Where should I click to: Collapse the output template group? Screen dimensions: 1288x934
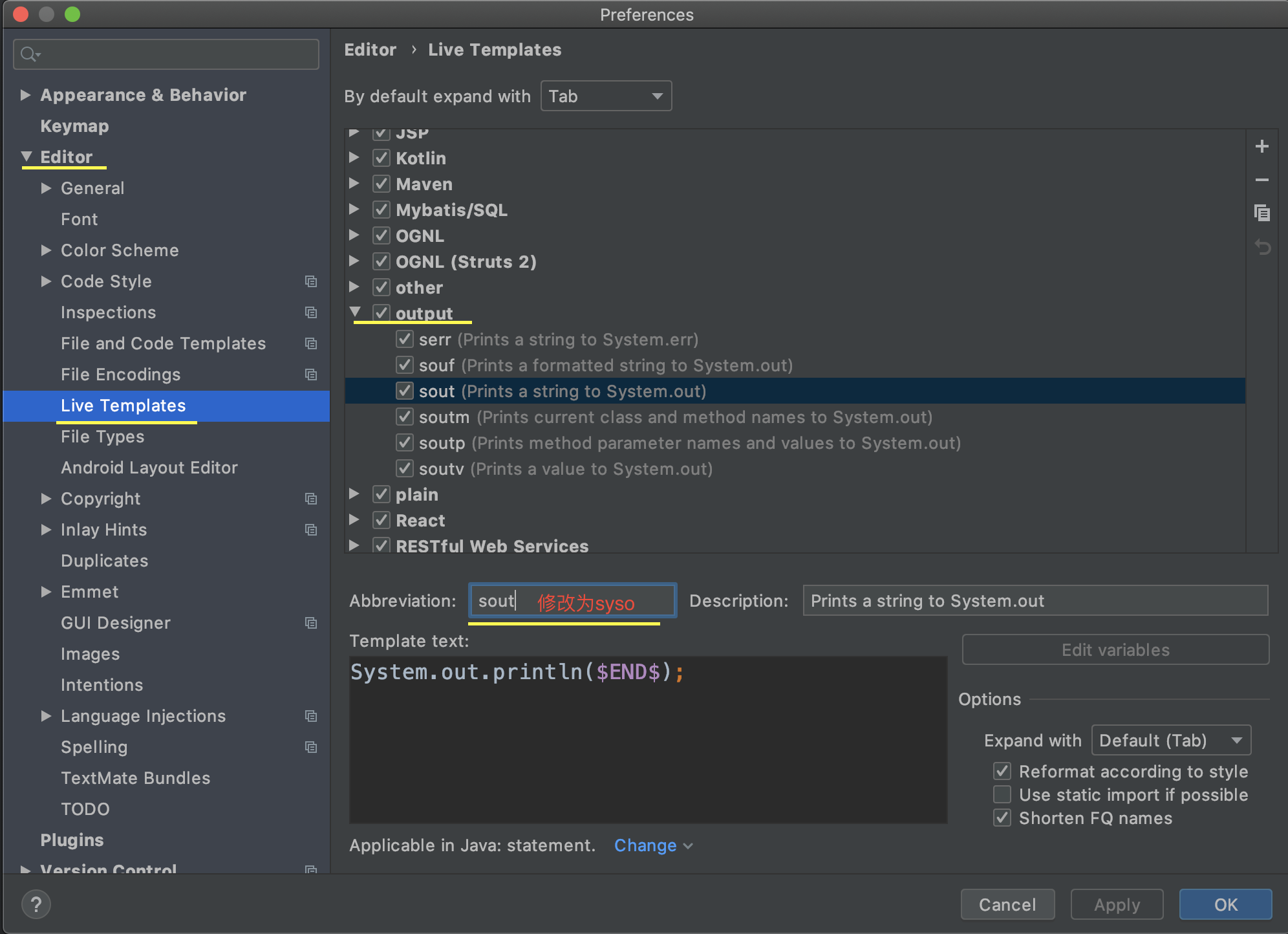pos(355,312)
